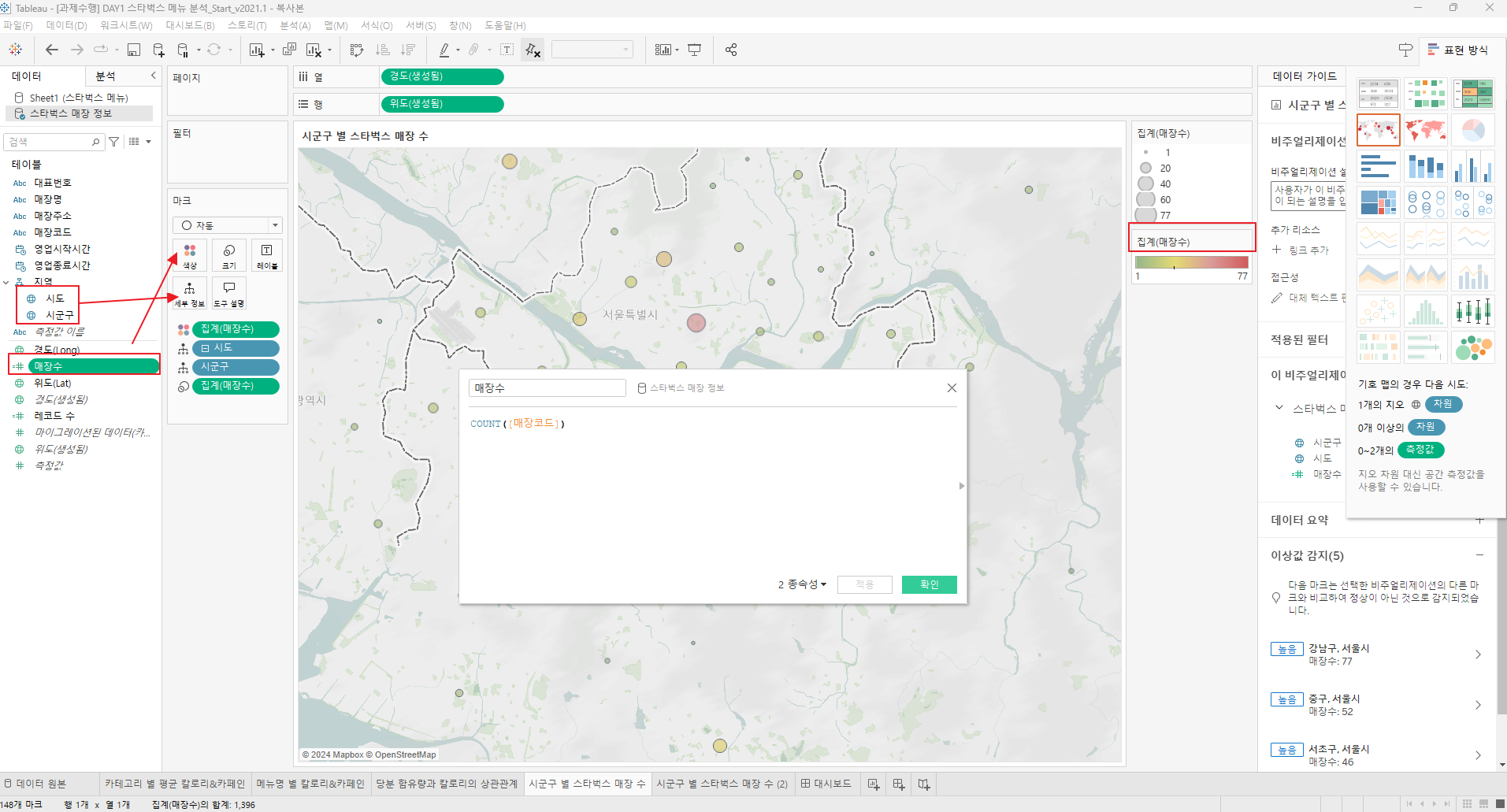Screen dimensions: 1507x812
Task: Expand the calculation editor function list arrow
Action: [962, 486]
